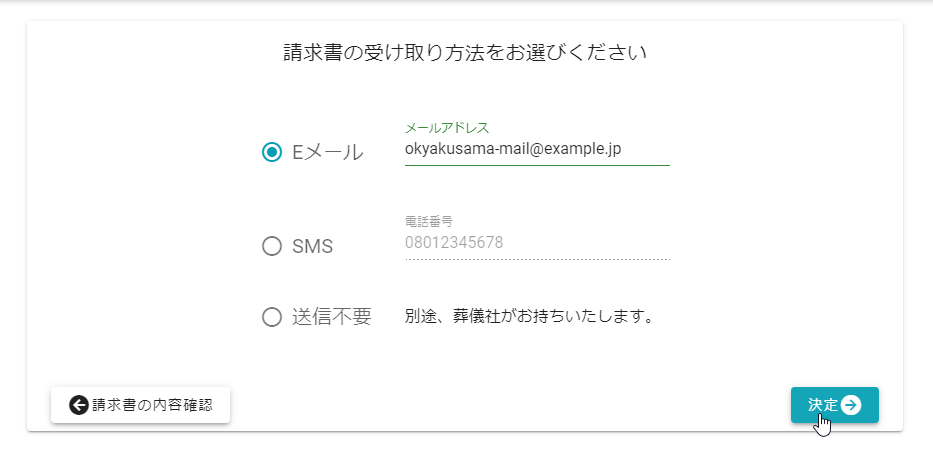Click the 別途、葬儀社がお持ちいたします note
This screenshot has height=472, width=933.
(530, 317)
